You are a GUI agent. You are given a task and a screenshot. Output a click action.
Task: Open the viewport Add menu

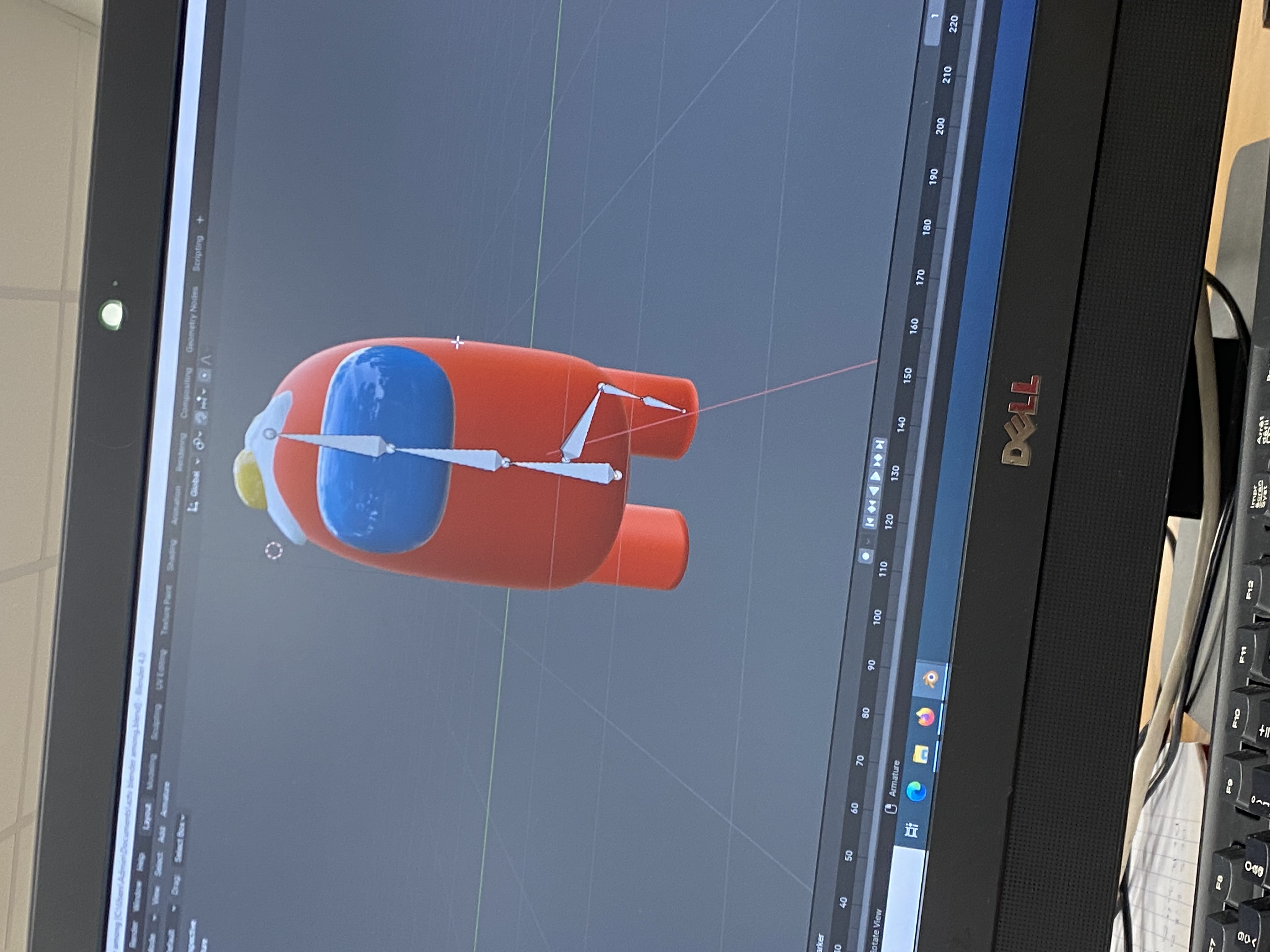pyautogui.click(x=162, y=834)
